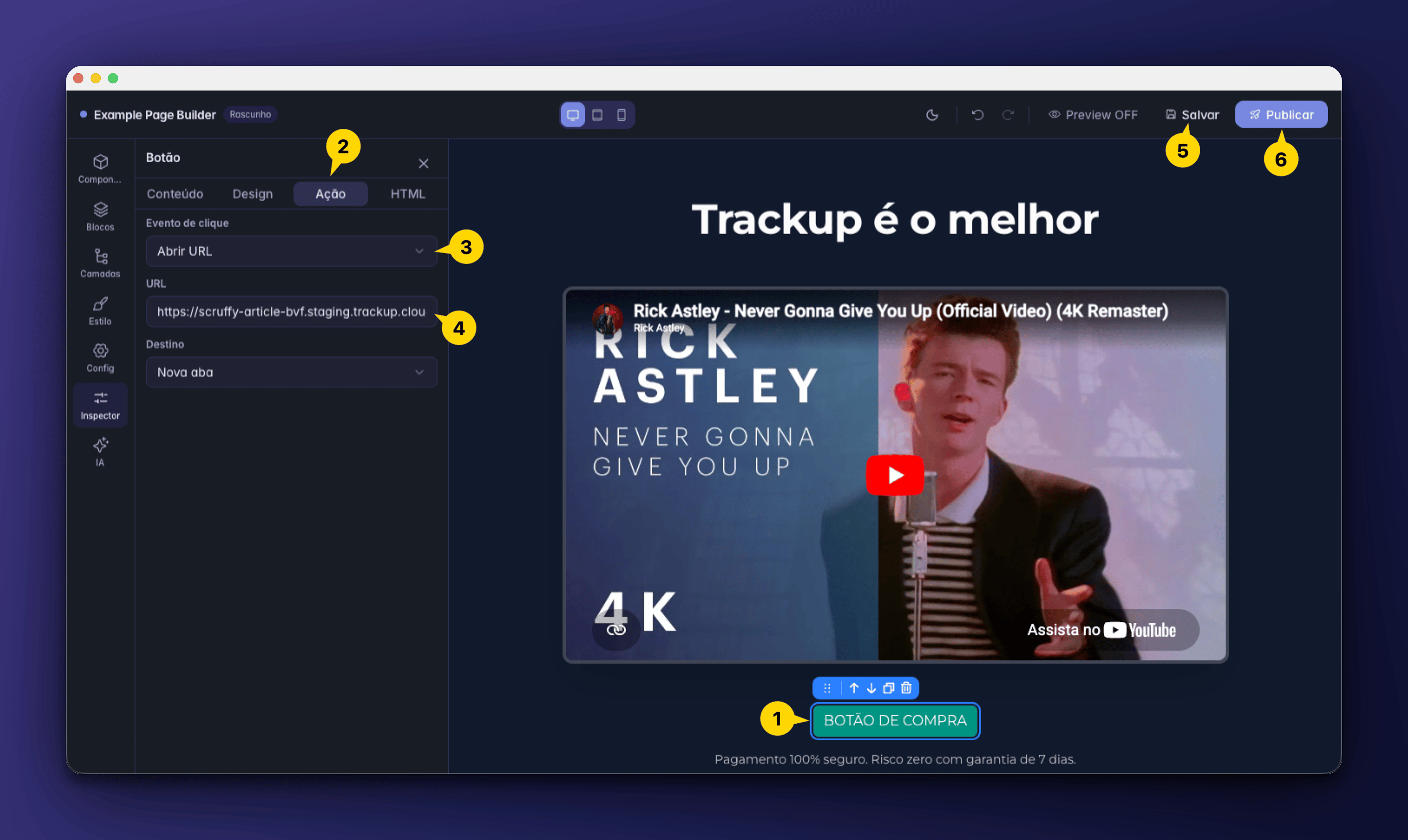The width and height of the screenshot is (1408, 840).
Task: Close the Botão inspector panel
Action: [x=423, y=163]
